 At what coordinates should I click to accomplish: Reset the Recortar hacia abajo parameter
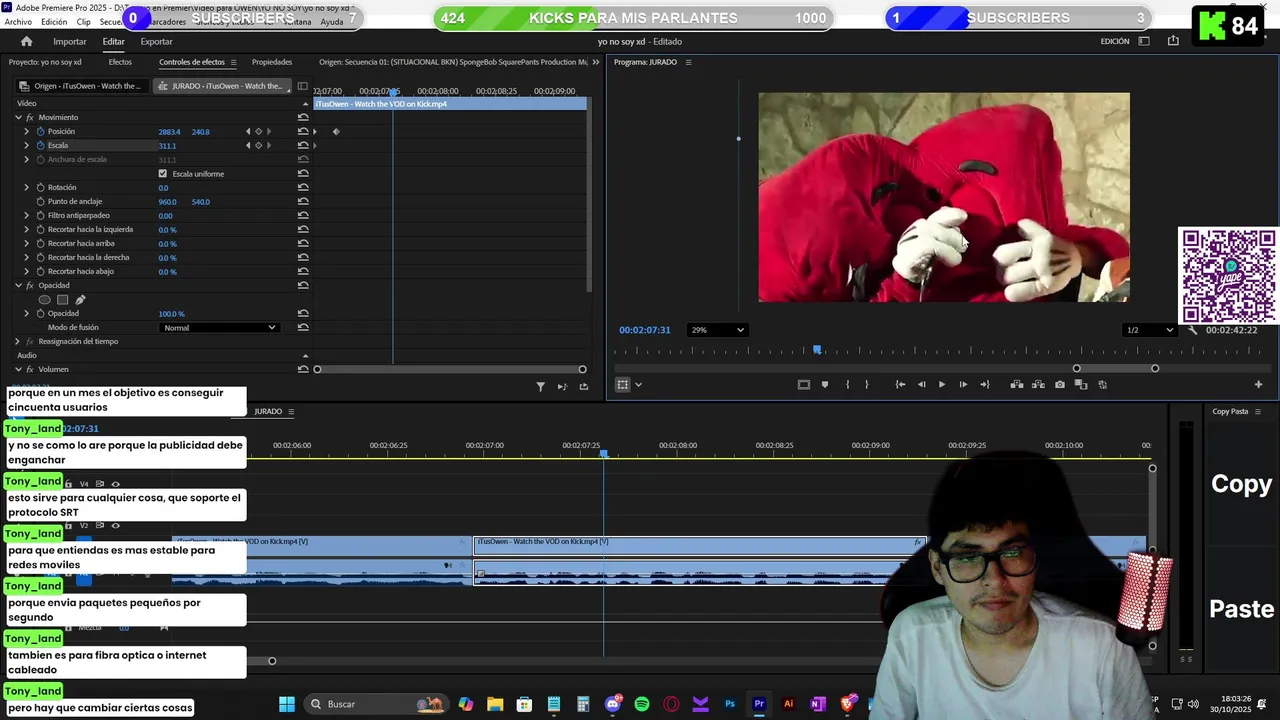tap(303, 271)
